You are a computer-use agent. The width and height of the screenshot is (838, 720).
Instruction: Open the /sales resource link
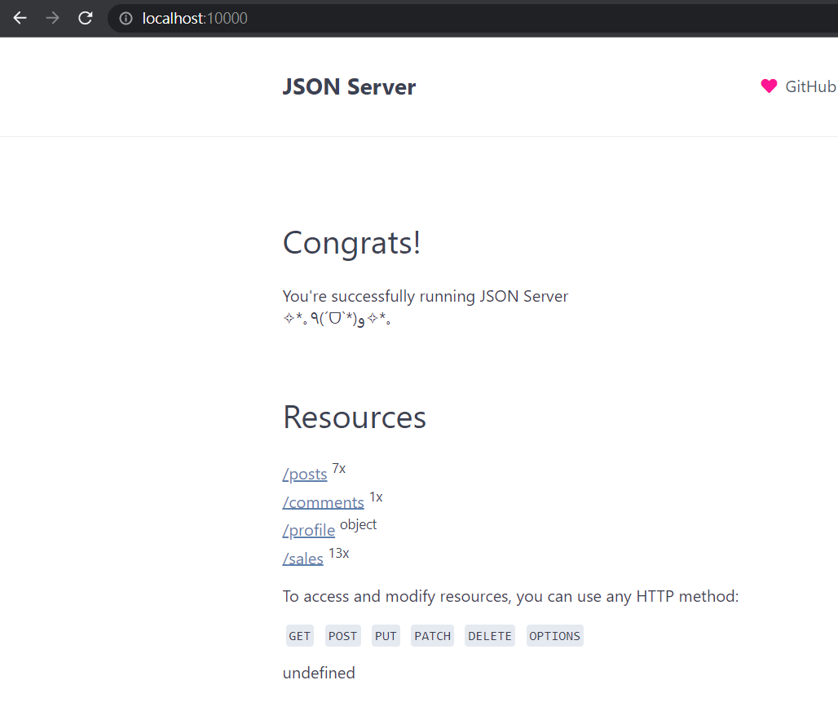point(303,559)
